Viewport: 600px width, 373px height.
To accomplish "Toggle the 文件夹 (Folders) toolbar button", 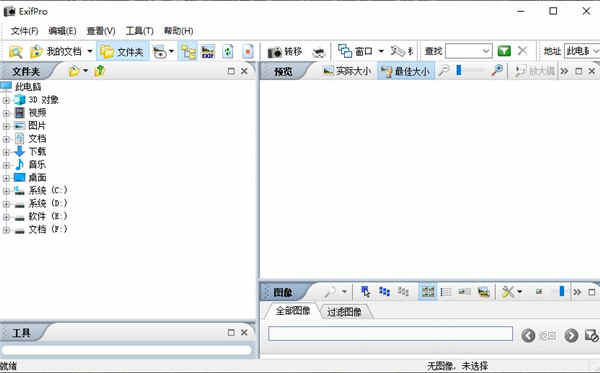I will [122, 52].
